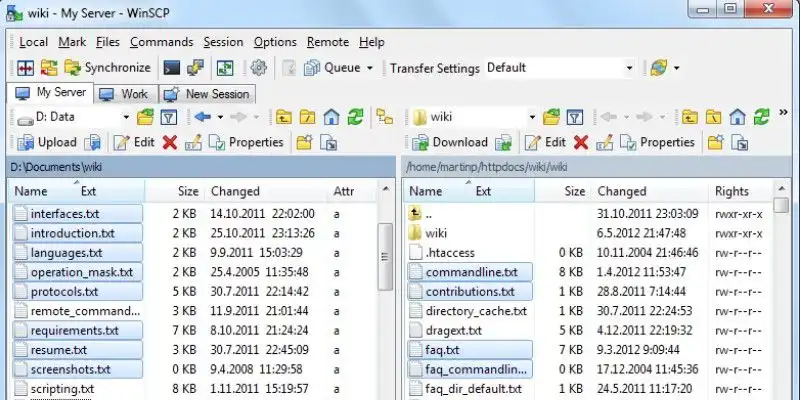This screenshot has width=800, height=400.
Task: Go to local home directory icon
Action: [331, 117]
